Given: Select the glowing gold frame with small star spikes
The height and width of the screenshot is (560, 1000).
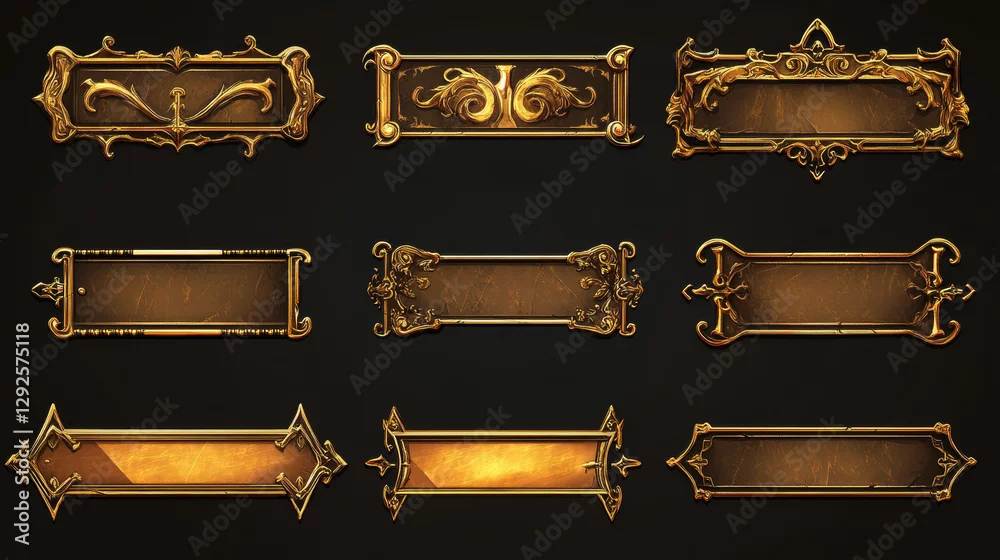Looking at the screenshot, I should (x=503, y=464).
